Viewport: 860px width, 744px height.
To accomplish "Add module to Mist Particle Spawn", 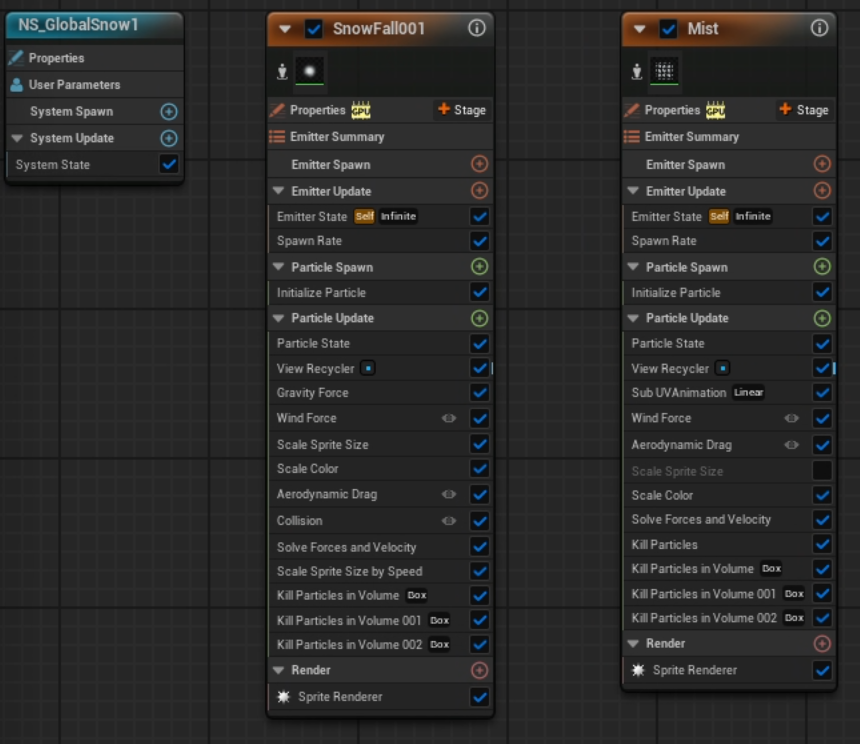I will click(x=822, y=267).
